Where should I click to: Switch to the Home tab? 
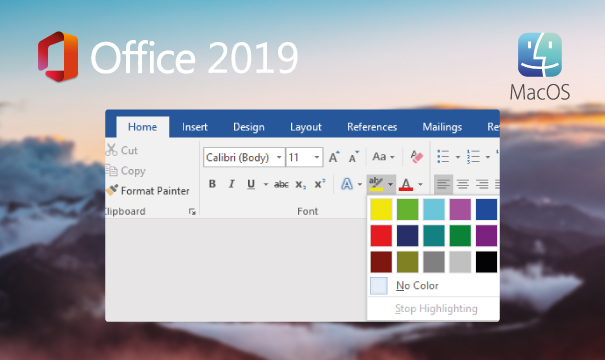[142, 127]
